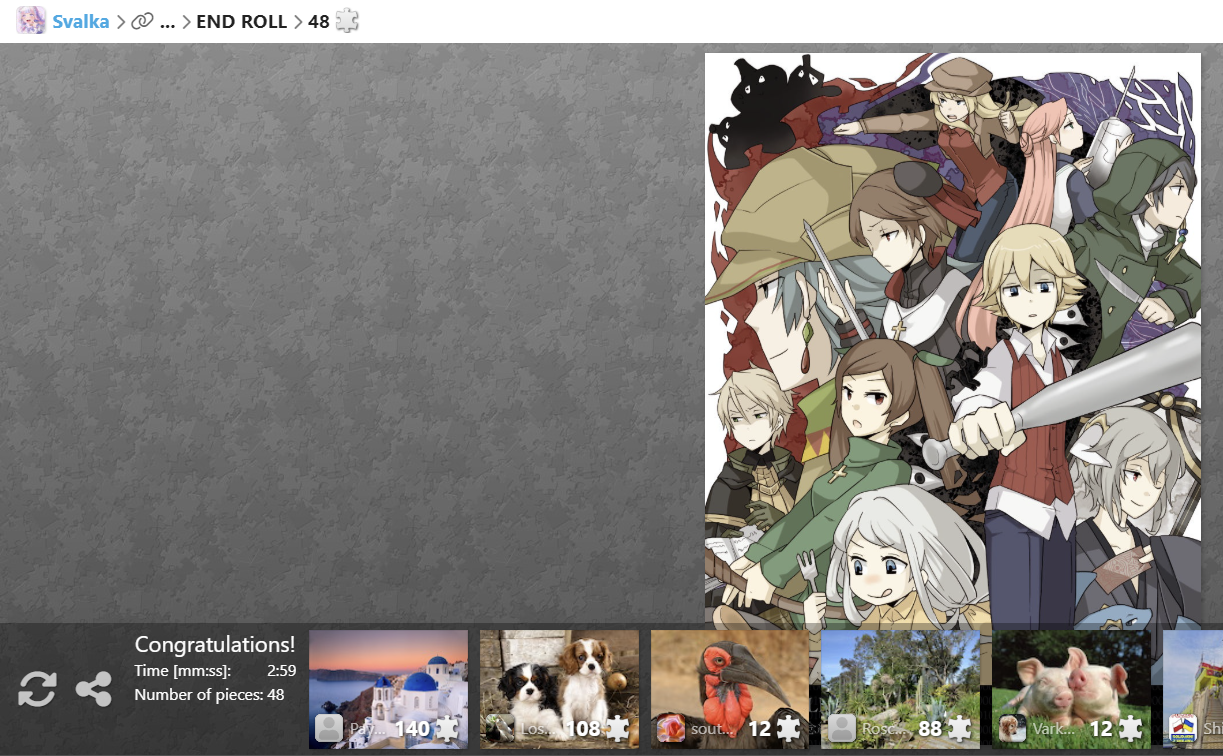Open the partially visible last puzzle thumbnail
1223x756 pixels.
[1194, 689]
